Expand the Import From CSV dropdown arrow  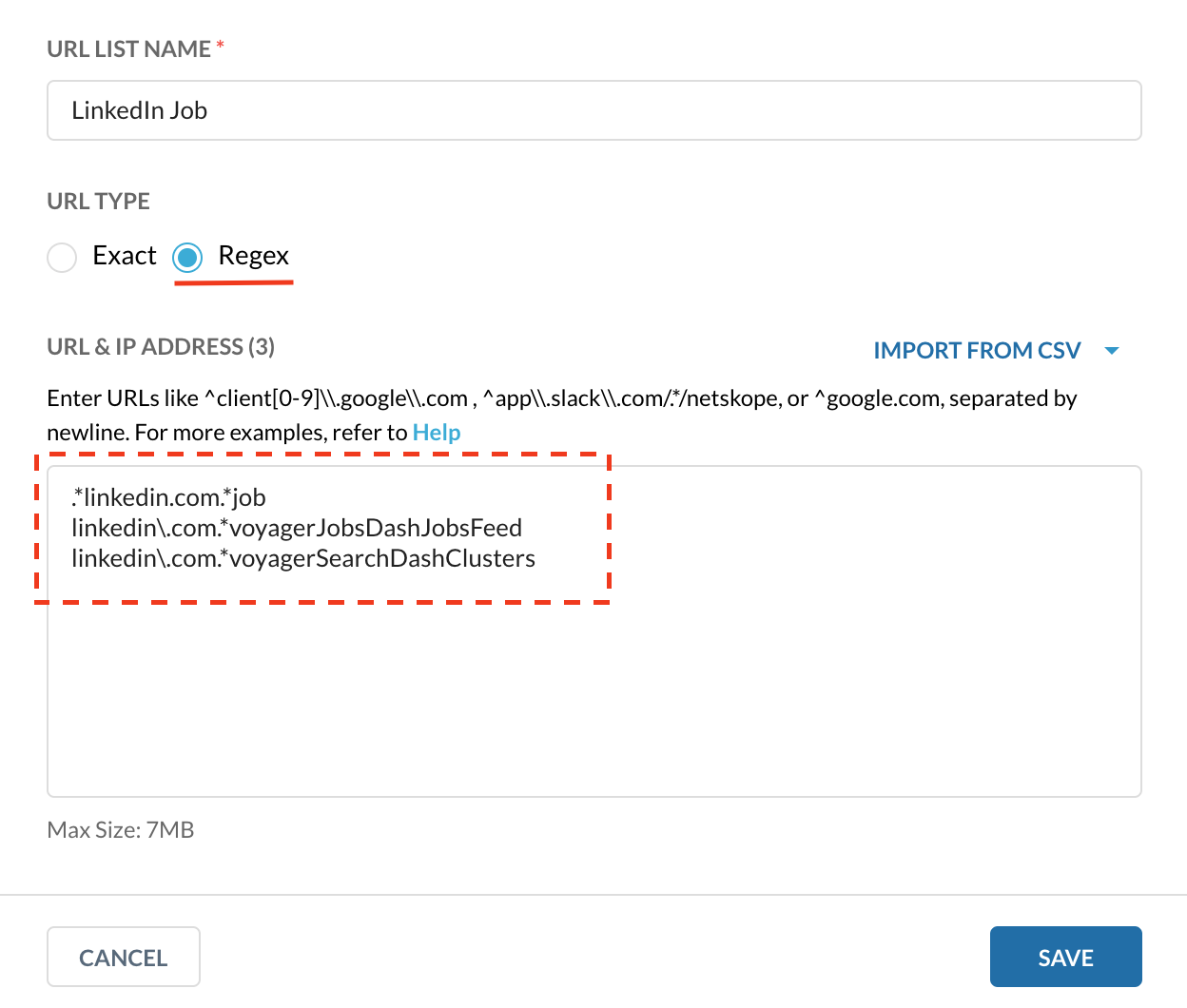tap(1111, 351)
